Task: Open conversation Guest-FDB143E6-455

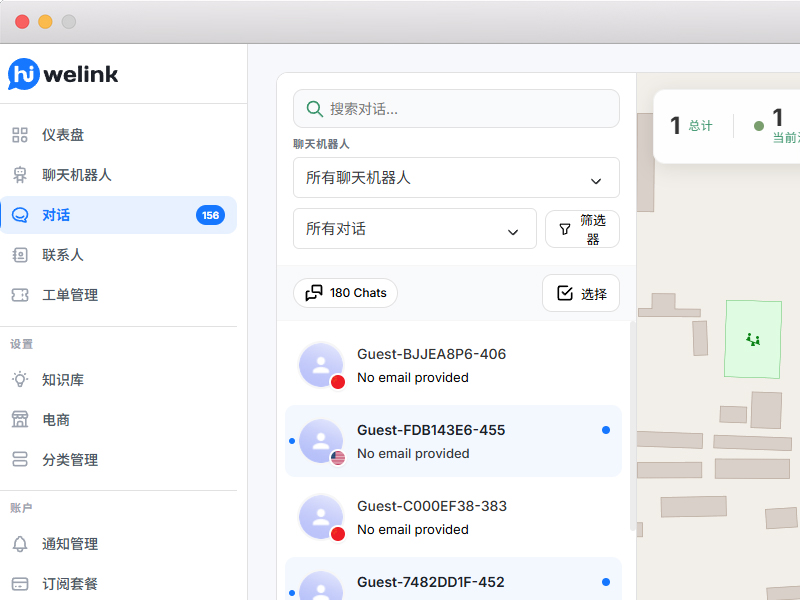Action: pos(453,441)
